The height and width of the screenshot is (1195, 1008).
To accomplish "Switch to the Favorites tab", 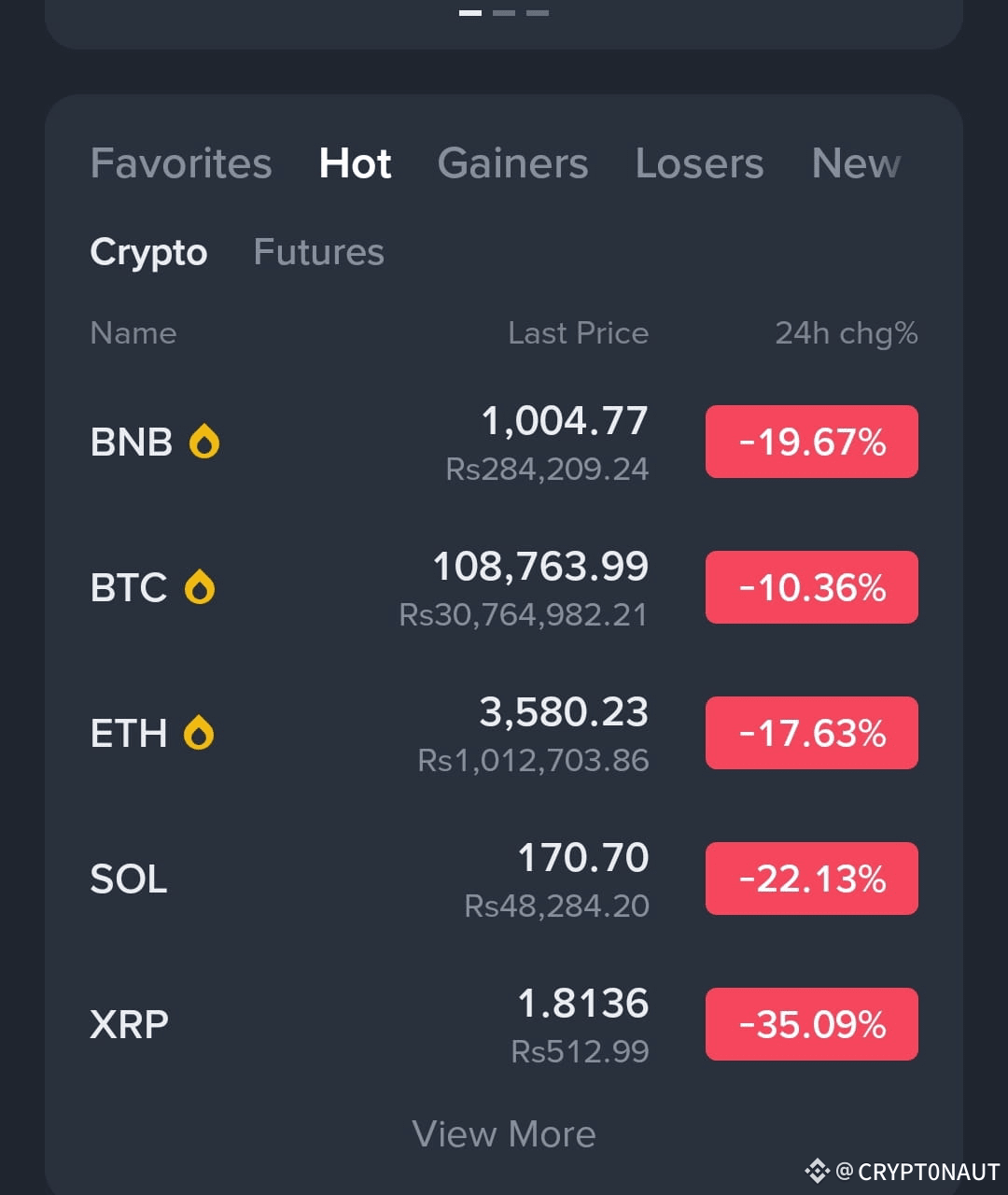I will pyautogui.click(x=181, y=163).
